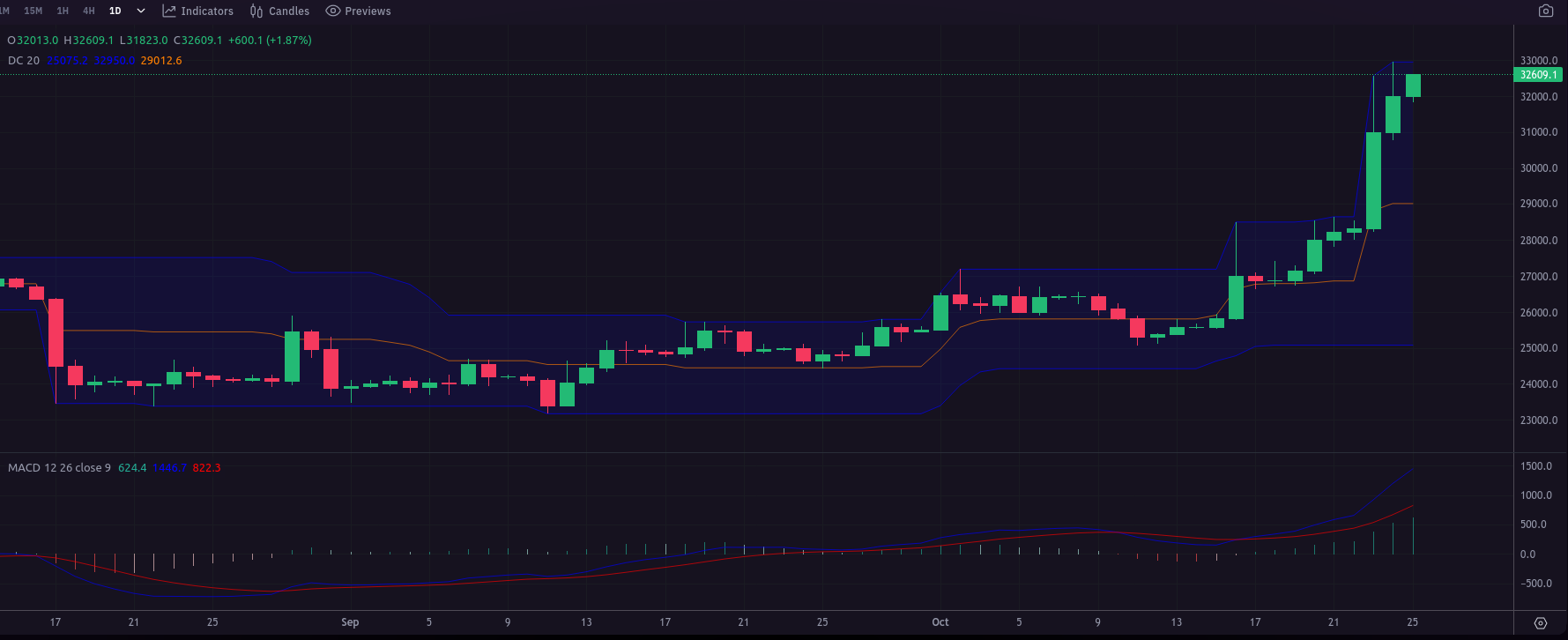Click the low price L31823.0 readout
The height and width of the screenshot is (640, 1568).
pos(144,41)
